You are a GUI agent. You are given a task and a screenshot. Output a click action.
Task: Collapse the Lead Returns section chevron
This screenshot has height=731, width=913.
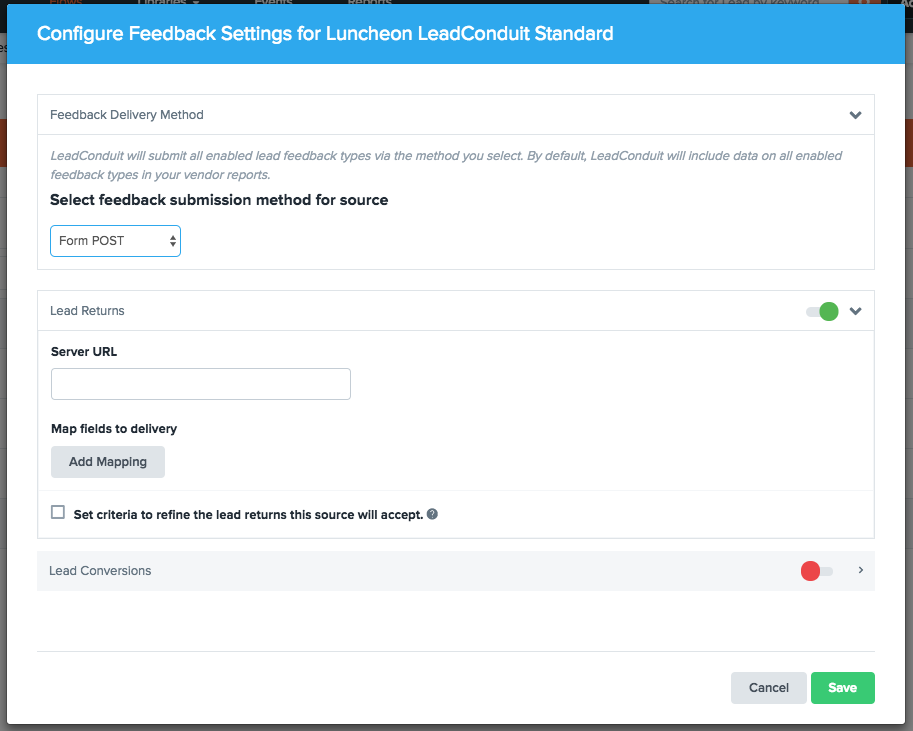point(855,311)
